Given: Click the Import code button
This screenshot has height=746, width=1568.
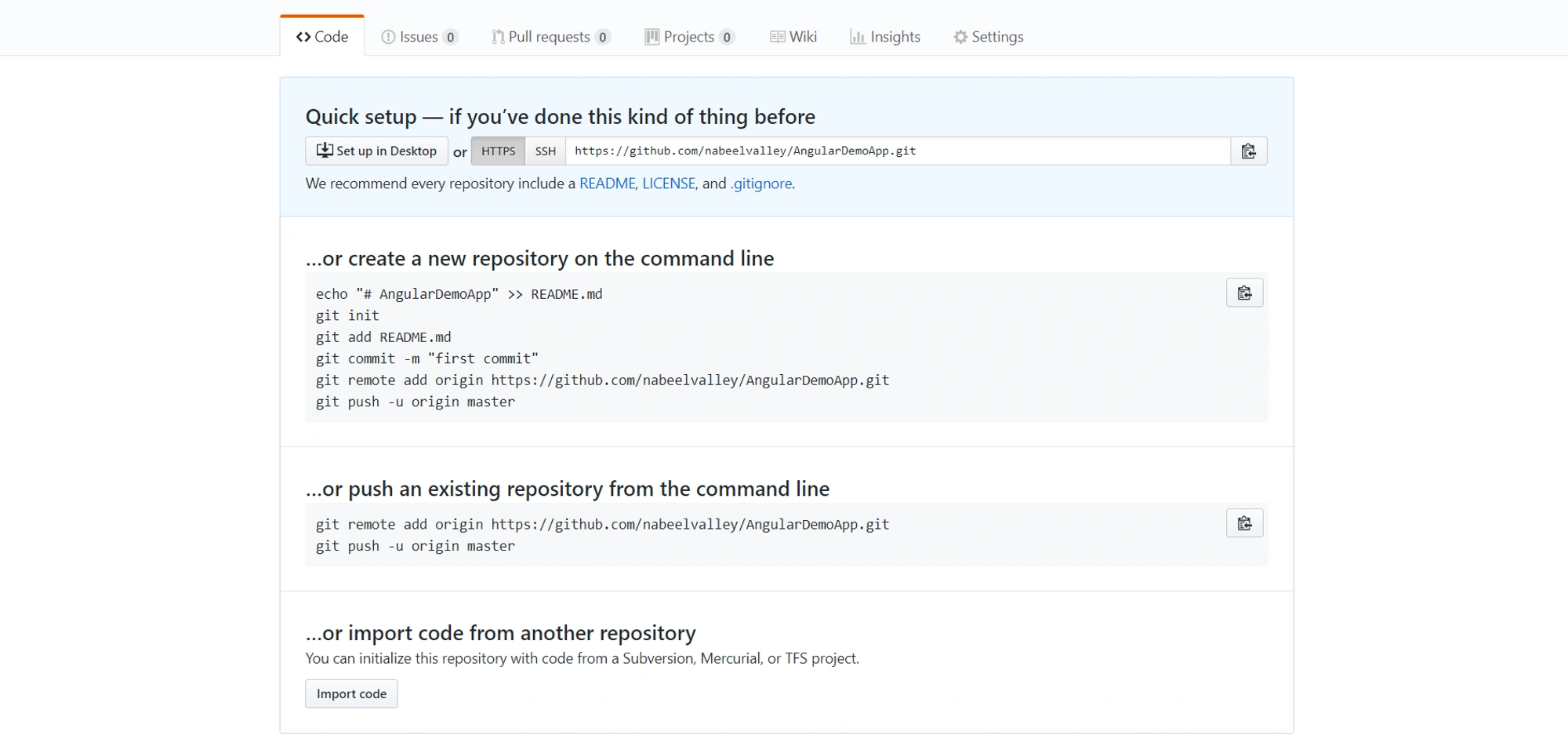Looking at the screenshot, I should coord(351,693).
